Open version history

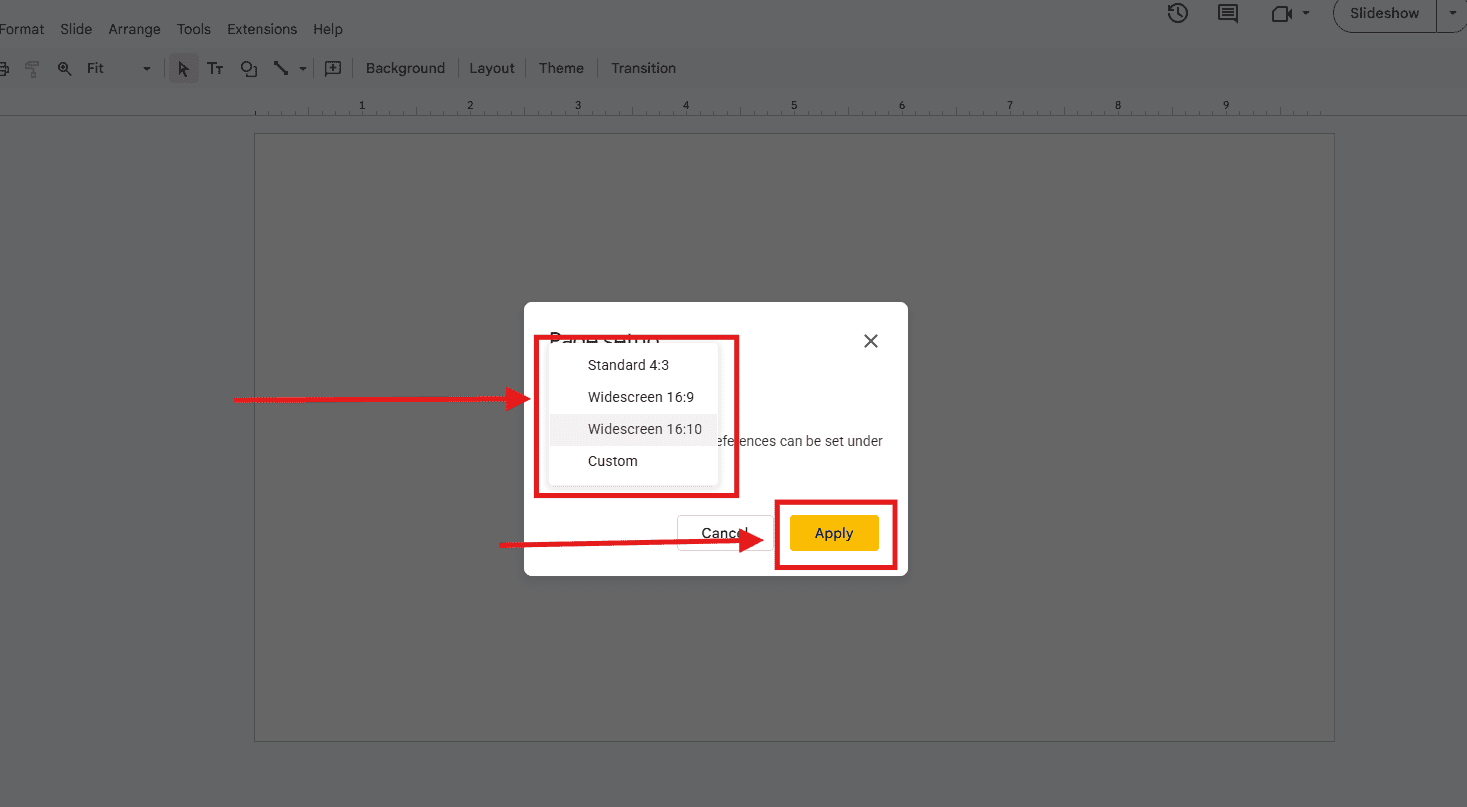tap(1177, 14)
